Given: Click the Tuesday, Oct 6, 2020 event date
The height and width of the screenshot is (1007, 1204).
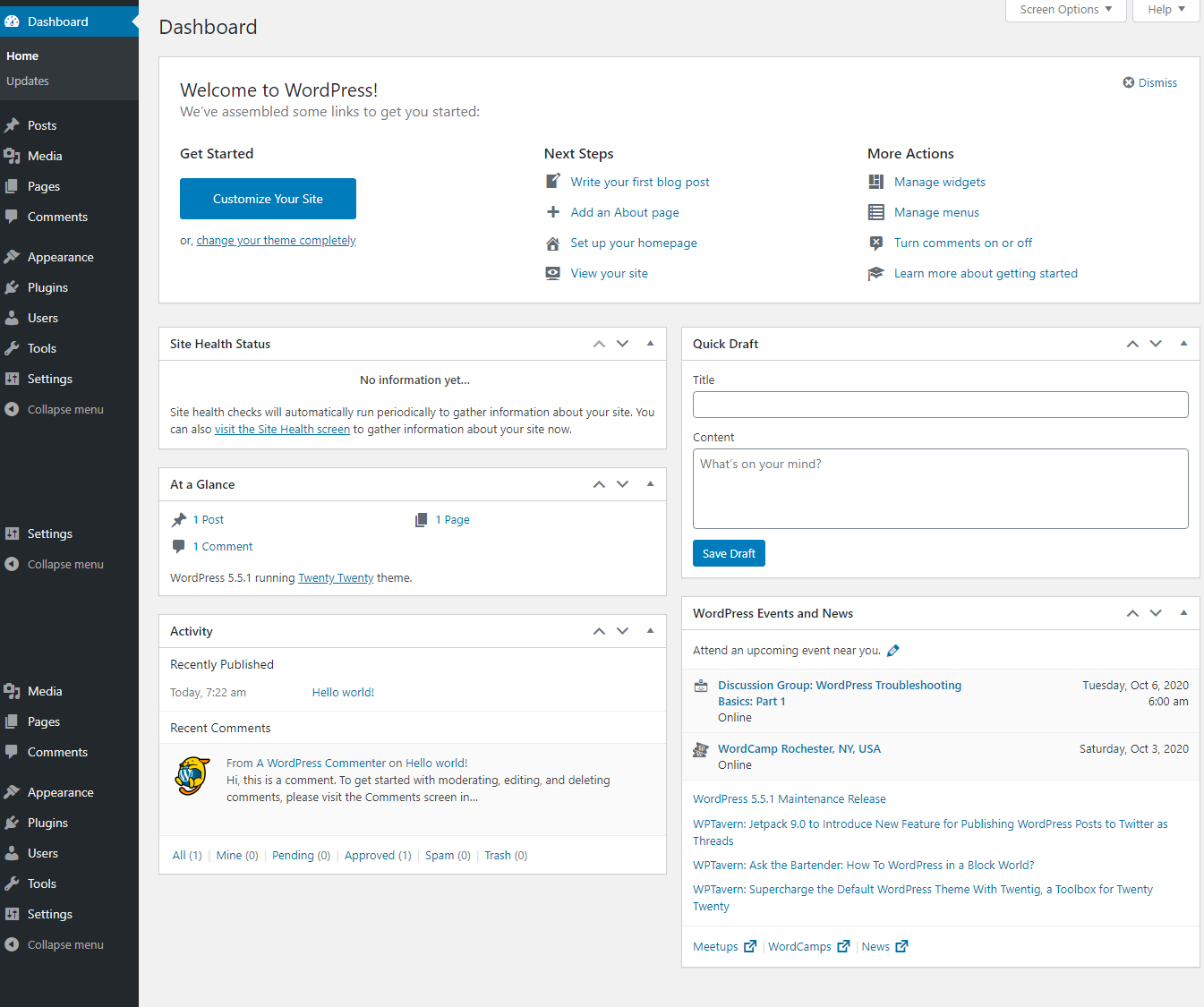Looking at the screenshot, I should tap(1135, 686).
